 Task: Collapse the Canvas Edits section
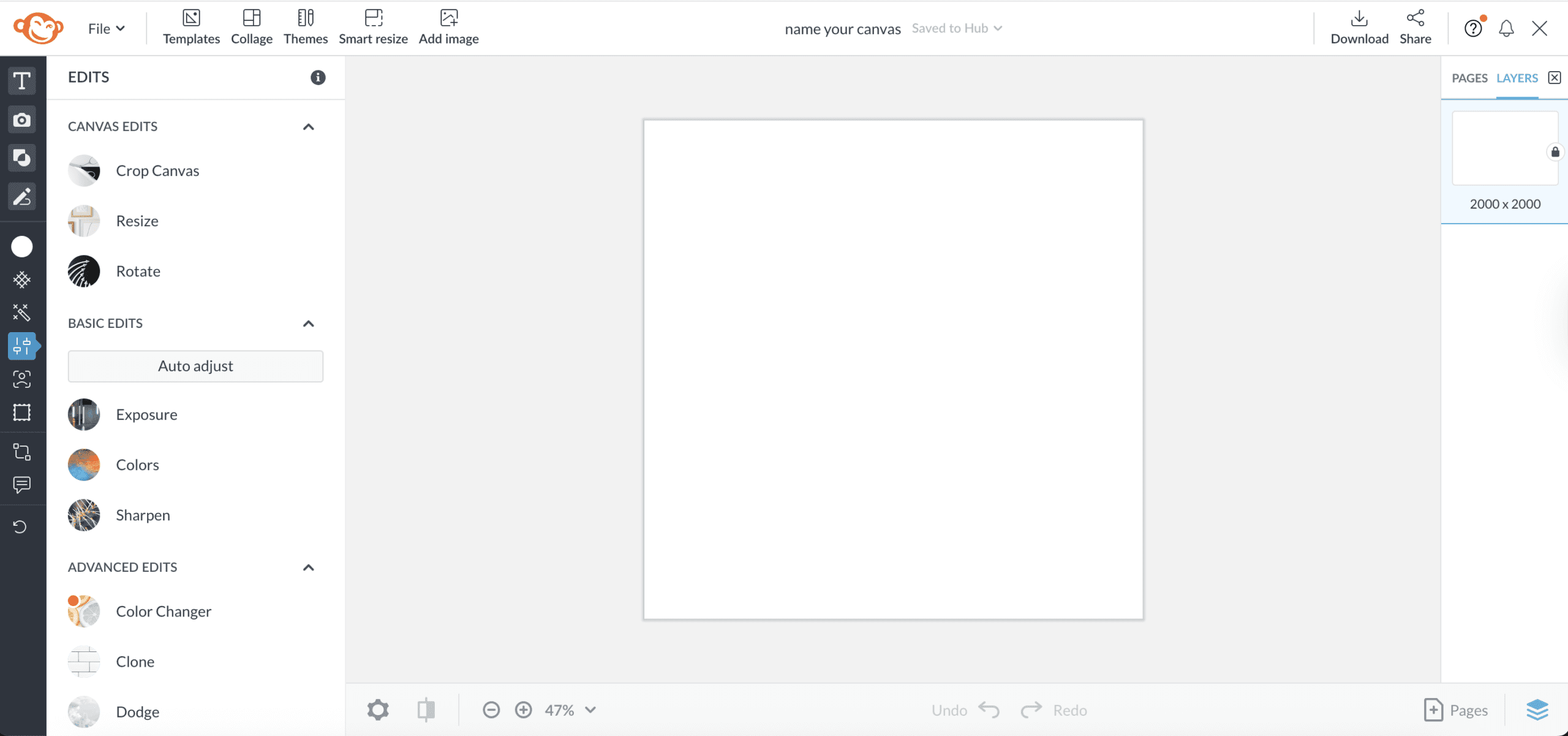(308, 126)
